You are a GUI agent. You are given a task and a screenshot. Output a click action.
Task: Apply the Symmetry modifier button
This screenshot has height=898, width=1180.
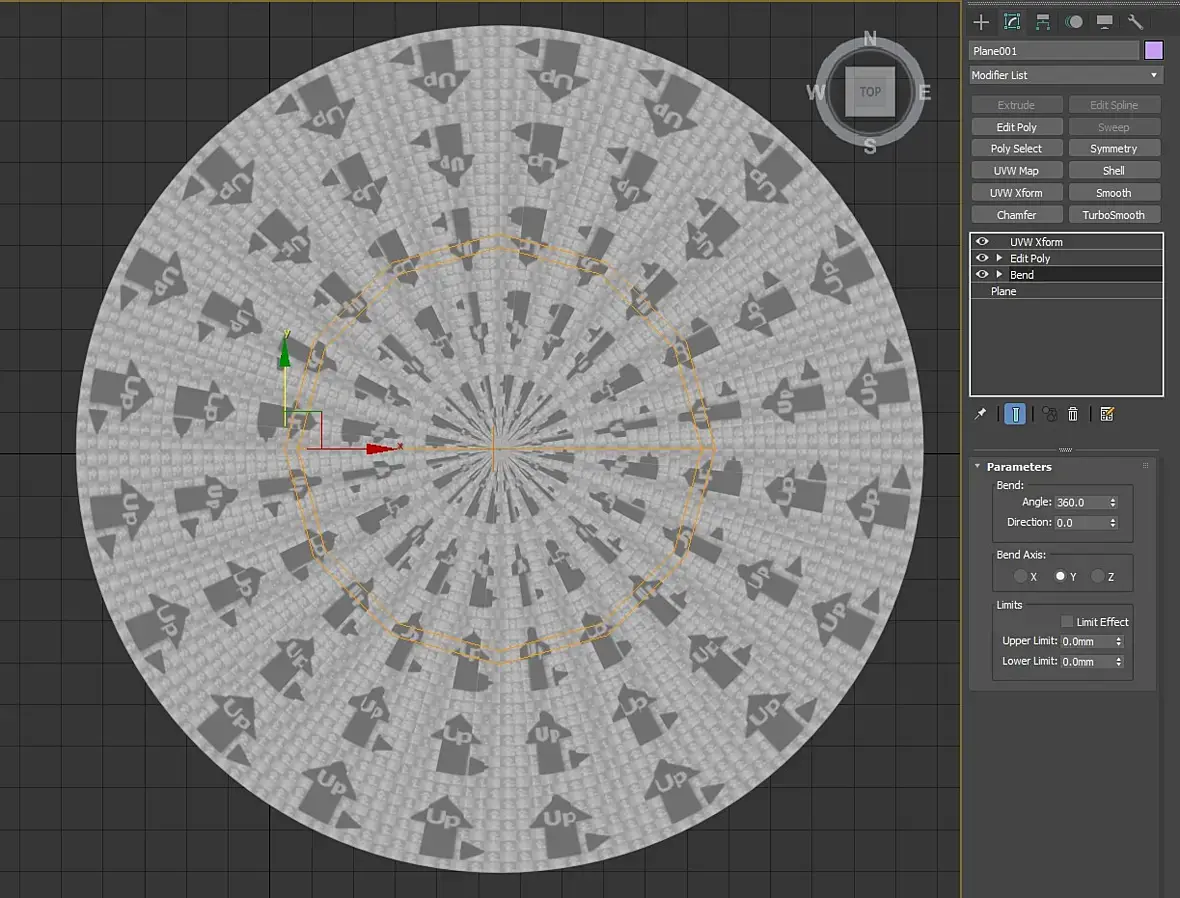pyautogui.click(x=1114, y=149)
